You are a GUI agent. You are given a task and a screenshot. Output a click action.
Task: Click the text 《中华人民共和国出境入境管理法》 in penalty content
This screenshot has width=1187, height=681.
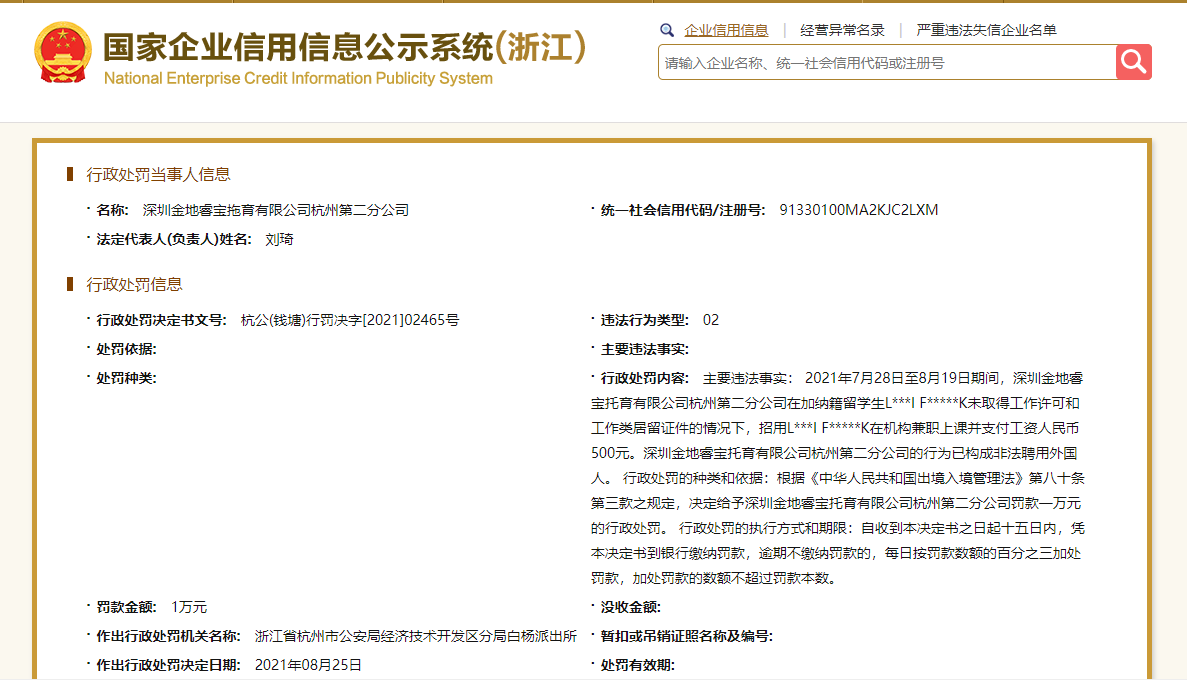coord(916,478)
